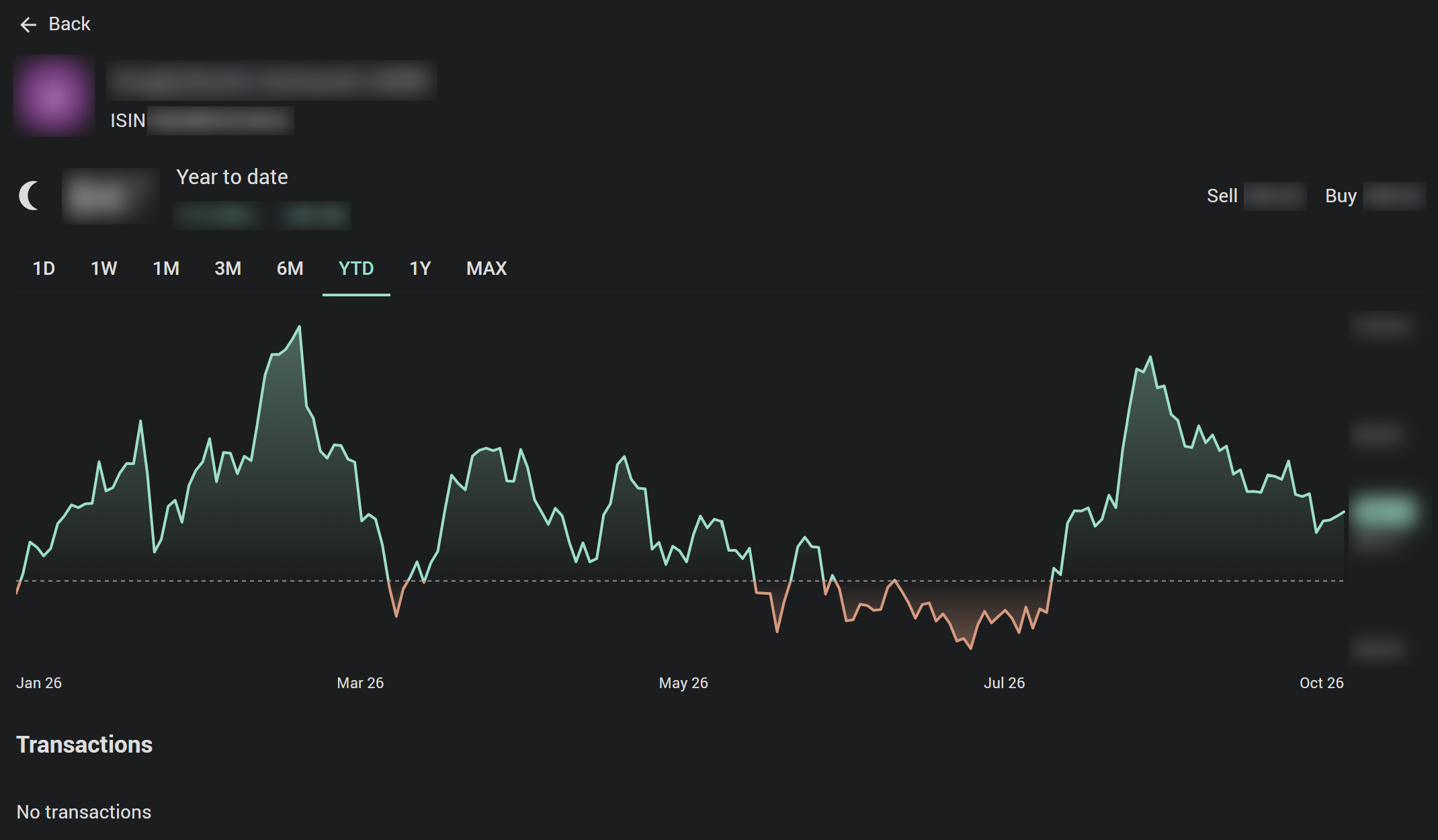Click the 'Oct 26' axis label
This screenshot has width=1438, height=840.
click(1321, 683)
